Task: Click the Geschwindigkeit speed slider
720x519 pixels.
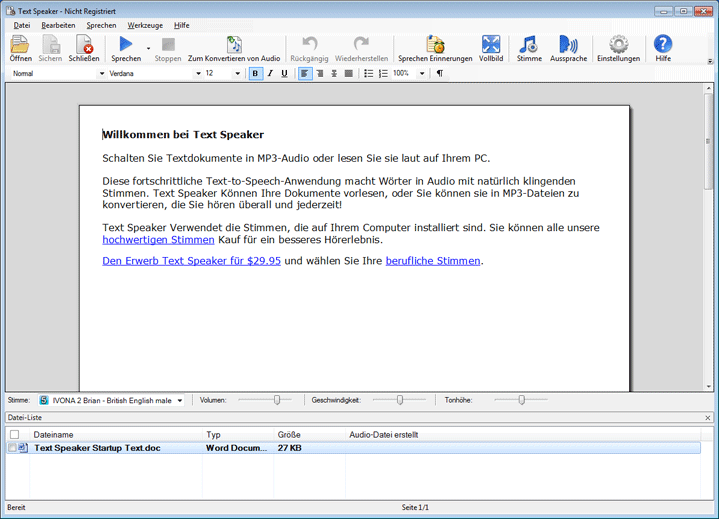Action: coord(399,400)
